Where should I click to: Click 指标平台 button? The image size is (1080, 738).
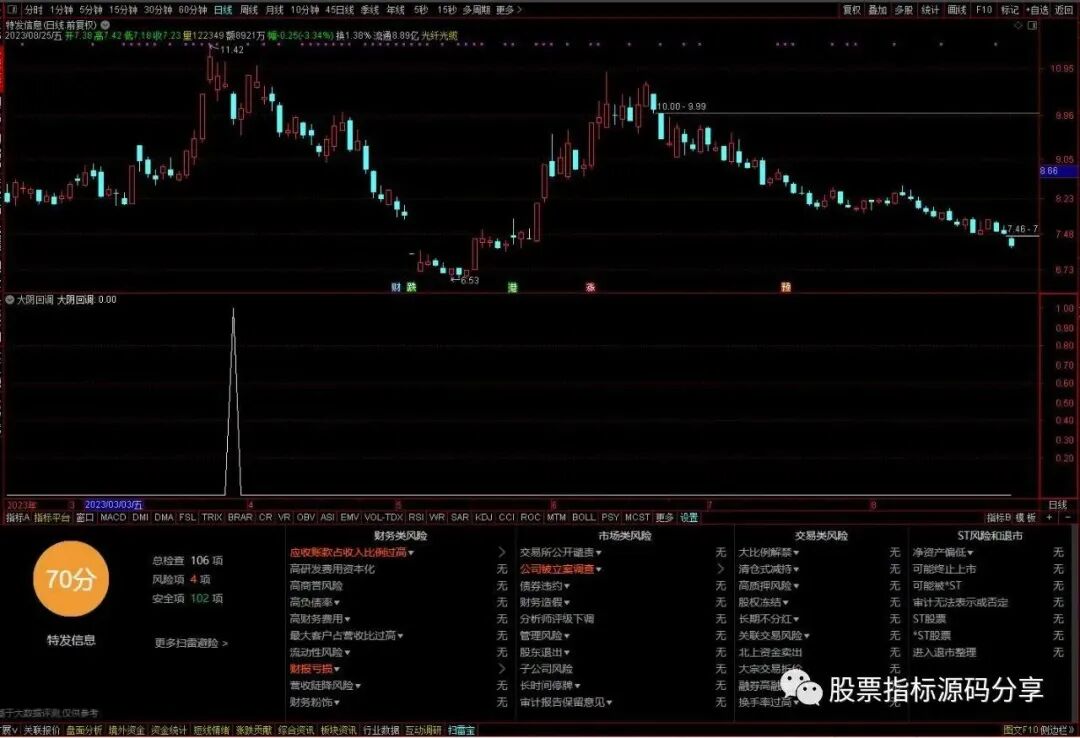point(52,517)
